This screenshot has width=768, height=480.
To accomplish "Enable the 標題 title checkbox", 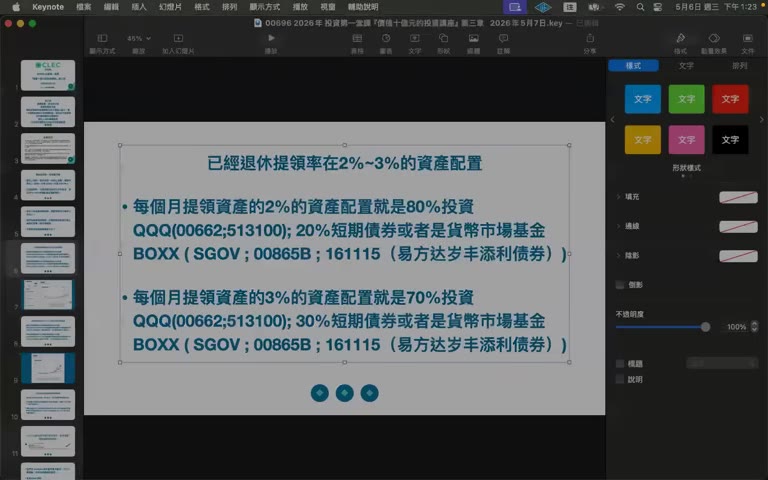I will pyautogui.click(x=620, y=363).
